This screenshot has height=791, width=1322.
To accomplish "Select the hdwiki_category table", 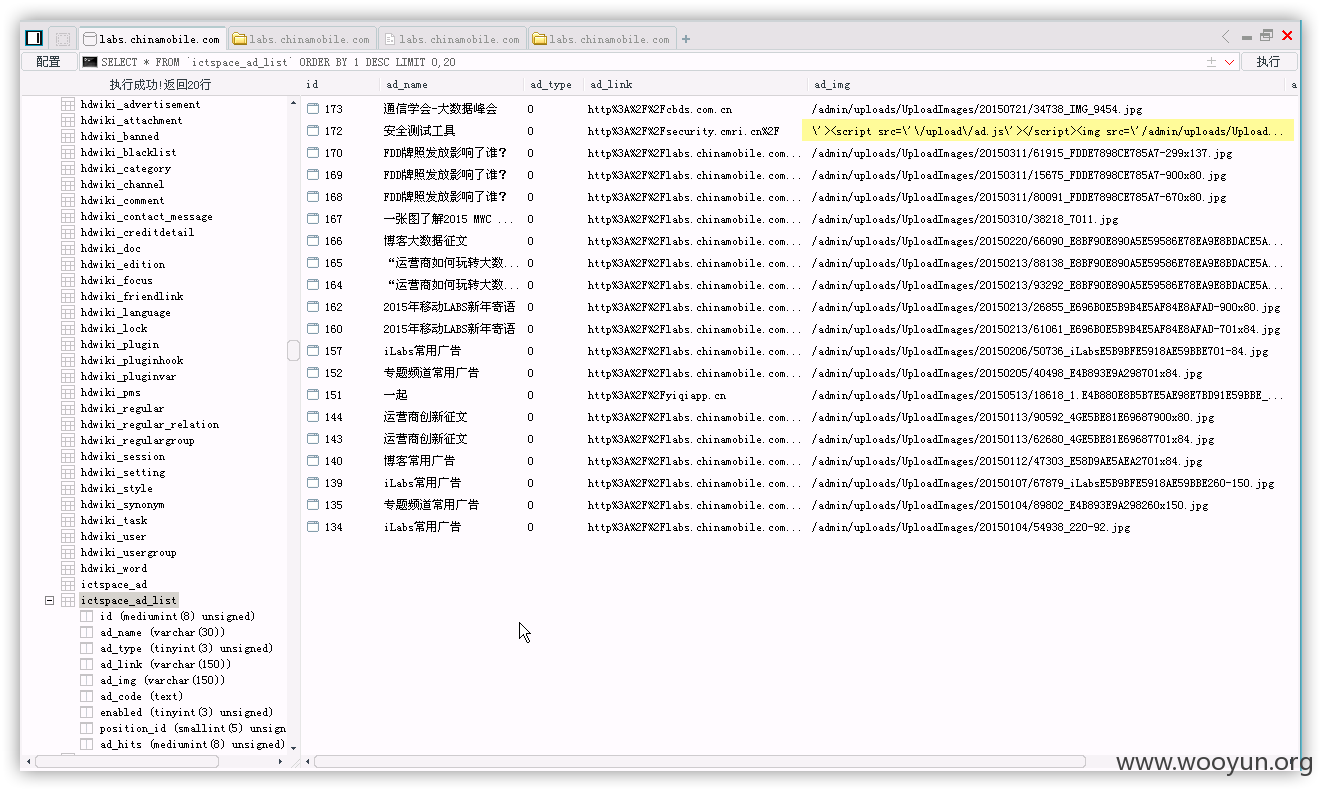I will [x=125, y=168].
